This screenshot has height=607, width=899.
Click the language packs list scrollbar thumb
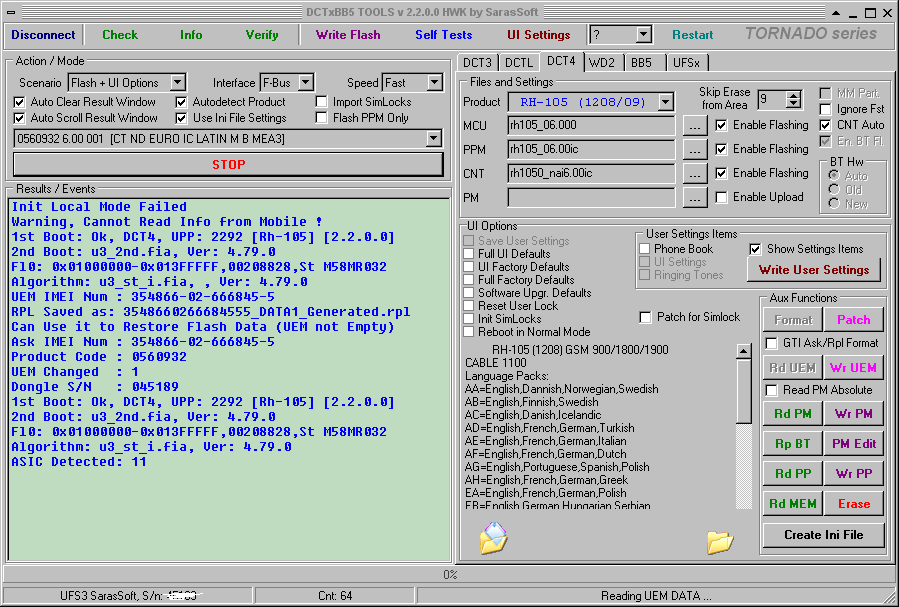(744, 390)
